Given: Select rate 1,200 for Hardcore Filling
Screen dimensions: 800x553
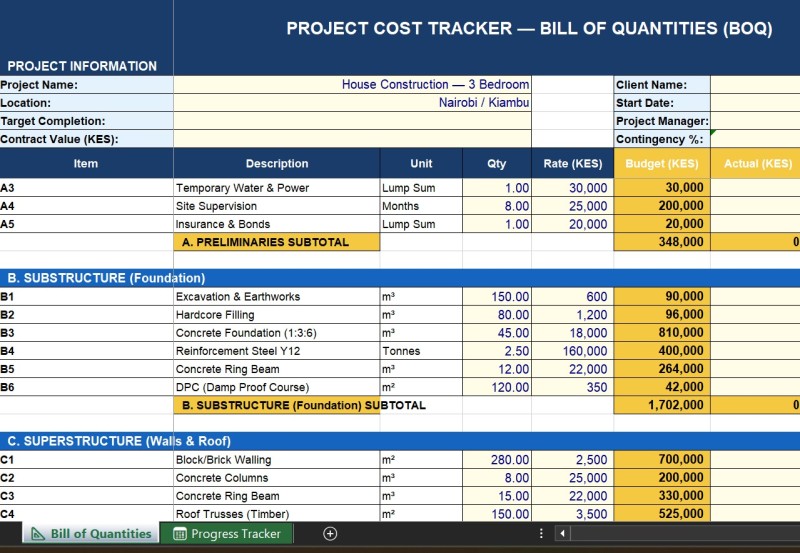Looking at the screenshot, I should pos(572,314).
